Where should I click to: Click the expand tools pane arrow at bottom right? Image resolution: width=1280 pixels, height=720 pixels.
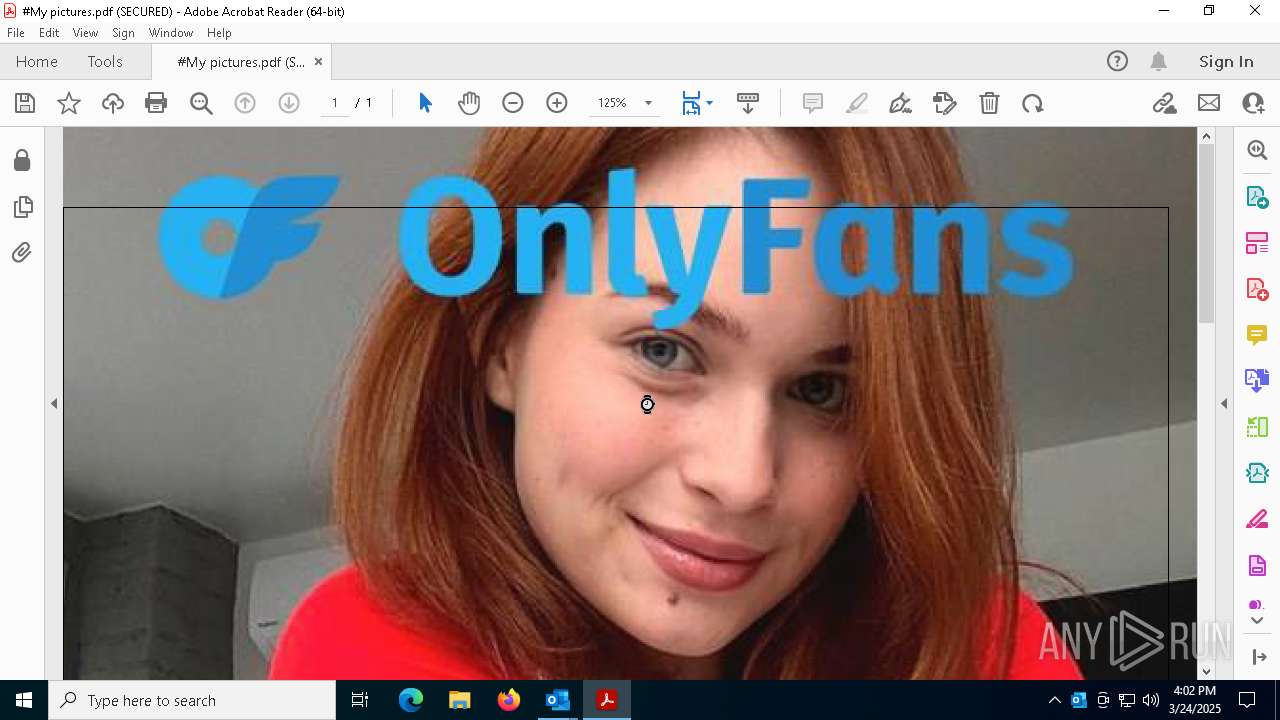[1259, 657]
